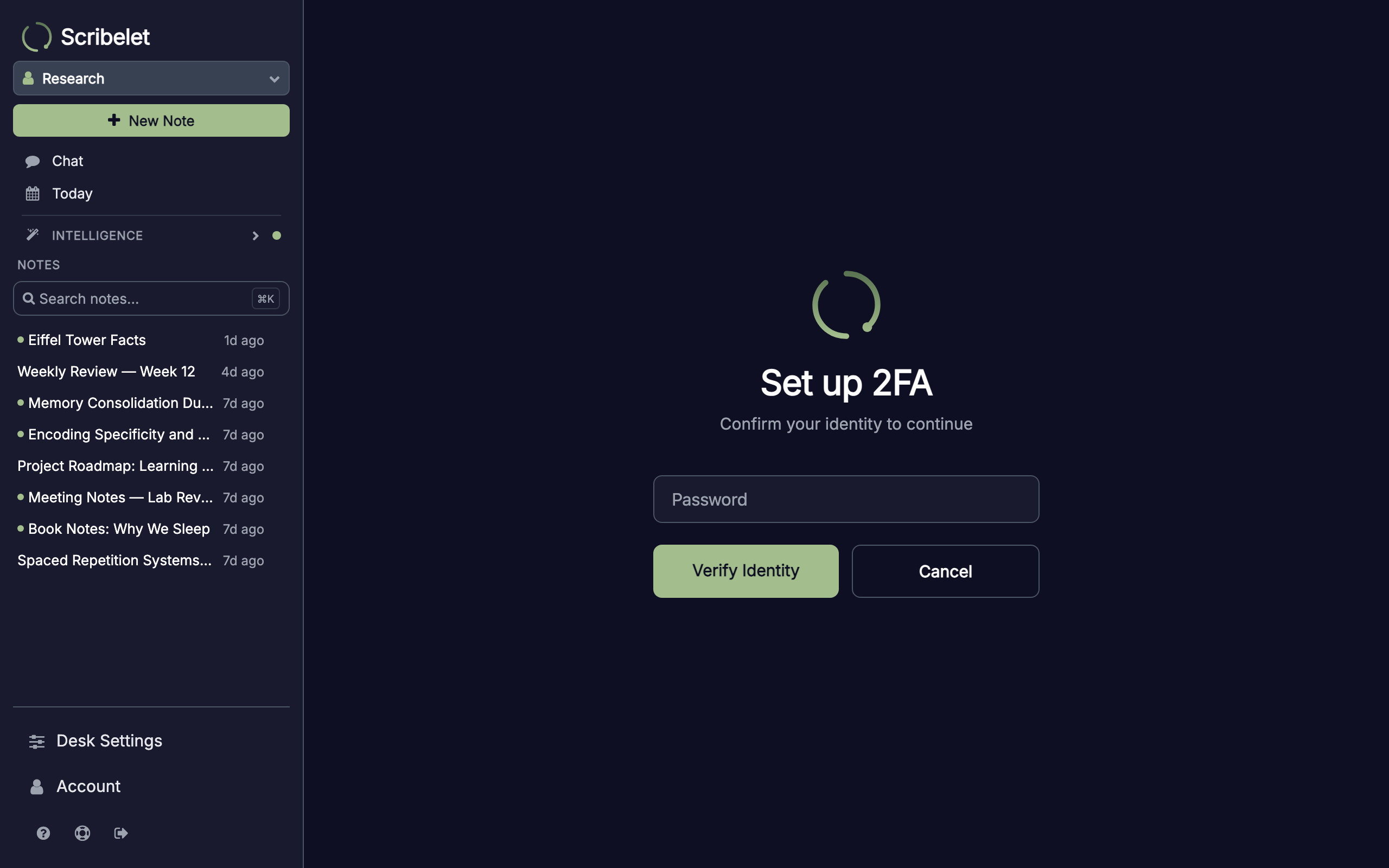The height and width of the screenshot is (868, 1389).
Task: Focus the Password field
Action: 846,499
